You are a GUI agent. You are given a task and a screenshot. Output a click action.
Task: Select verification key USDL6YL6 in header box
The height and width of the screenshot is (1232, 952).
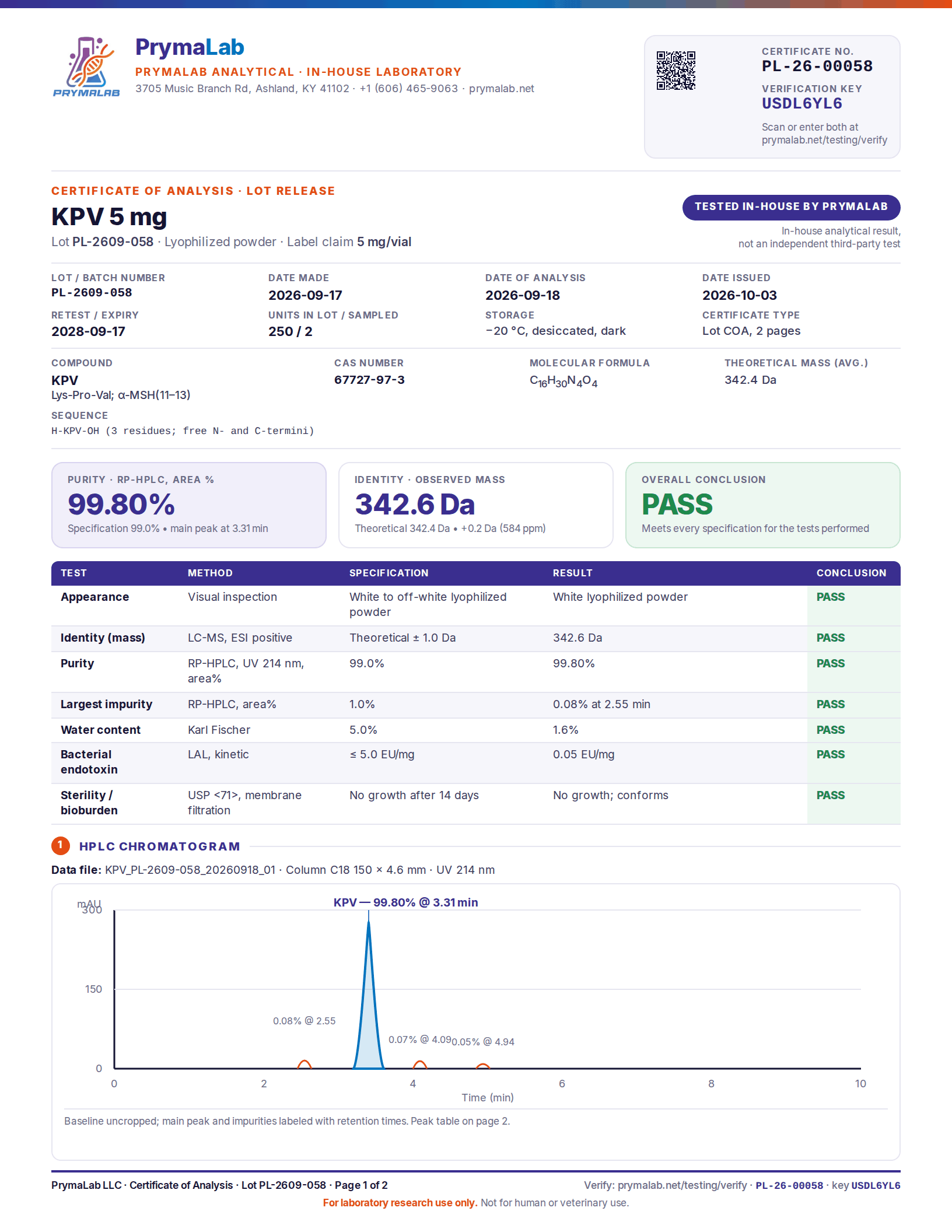(x=801, y=103)
